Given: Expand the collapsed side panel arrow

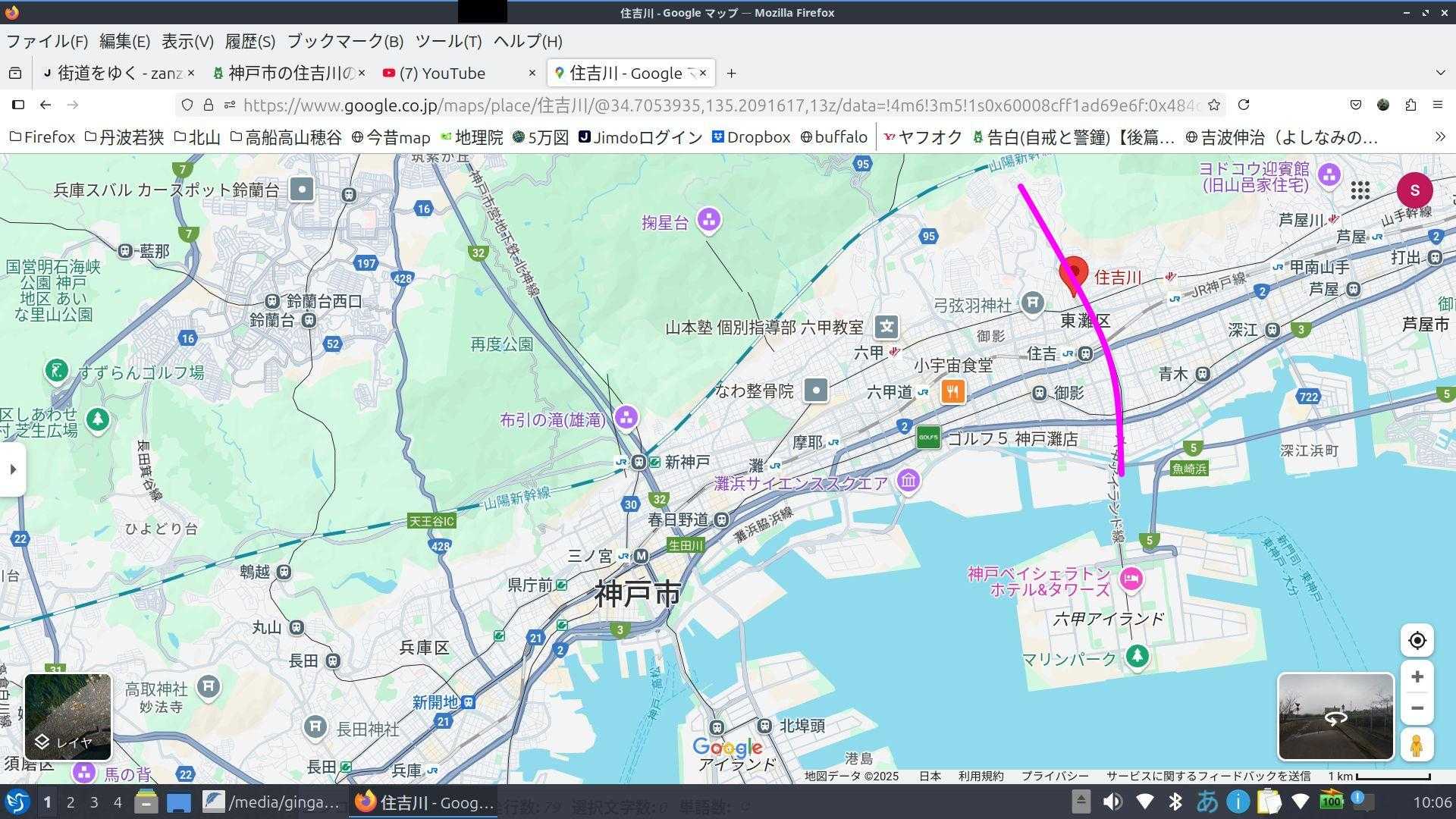Looking at the screenshot, I should (13, 469).
